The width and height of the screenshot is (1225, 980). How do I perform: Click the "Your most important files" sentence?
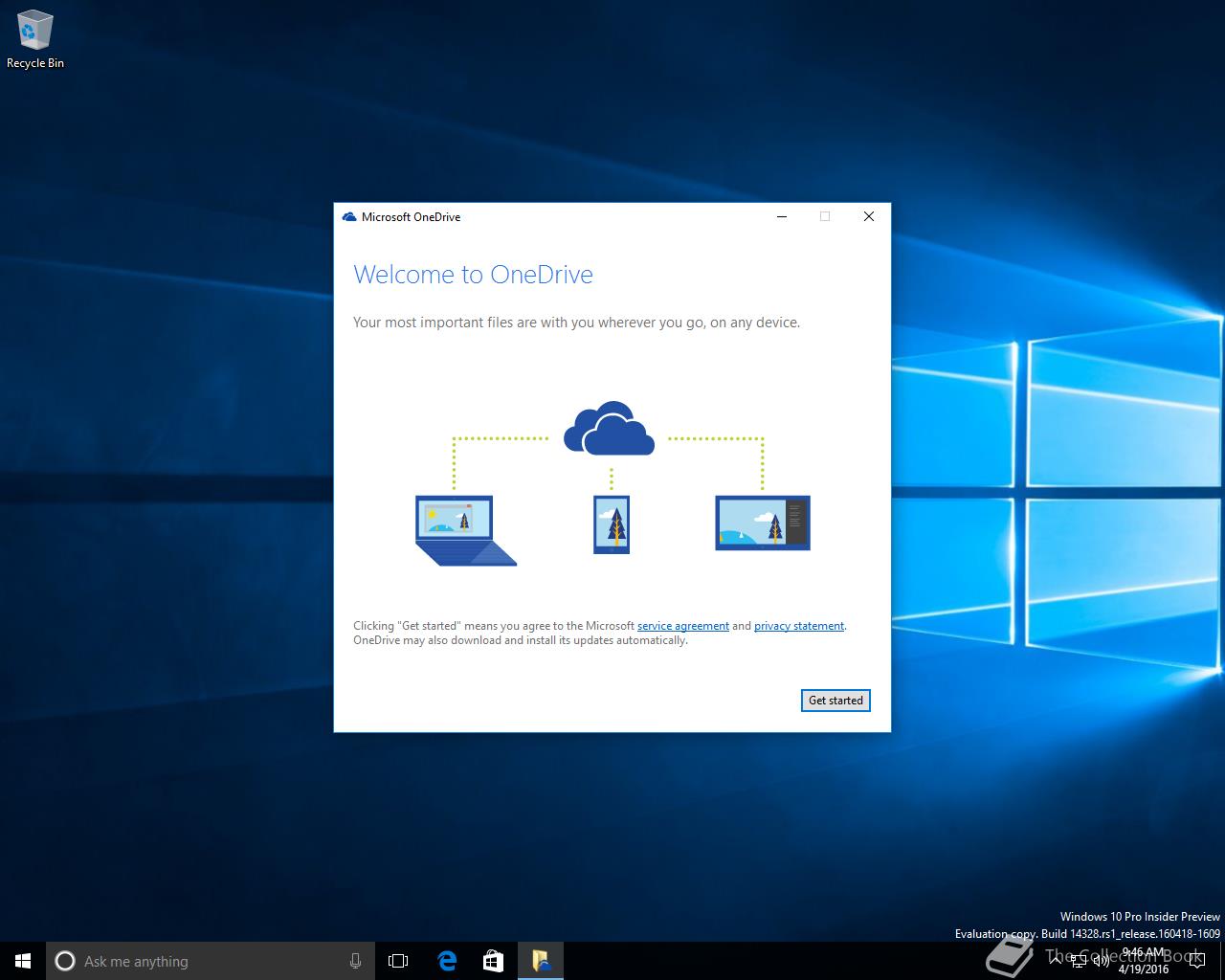click(576, 323)
